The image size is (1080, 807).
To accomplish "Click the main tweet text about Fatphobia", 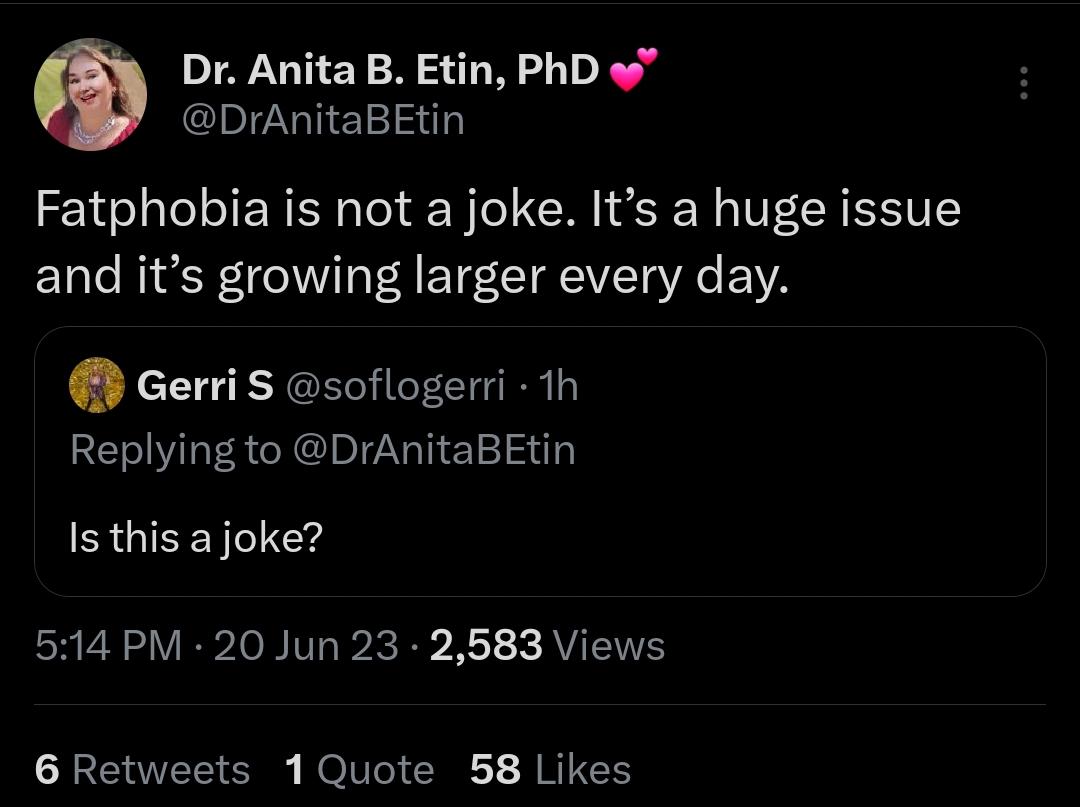I will click(x=497, y=244).
